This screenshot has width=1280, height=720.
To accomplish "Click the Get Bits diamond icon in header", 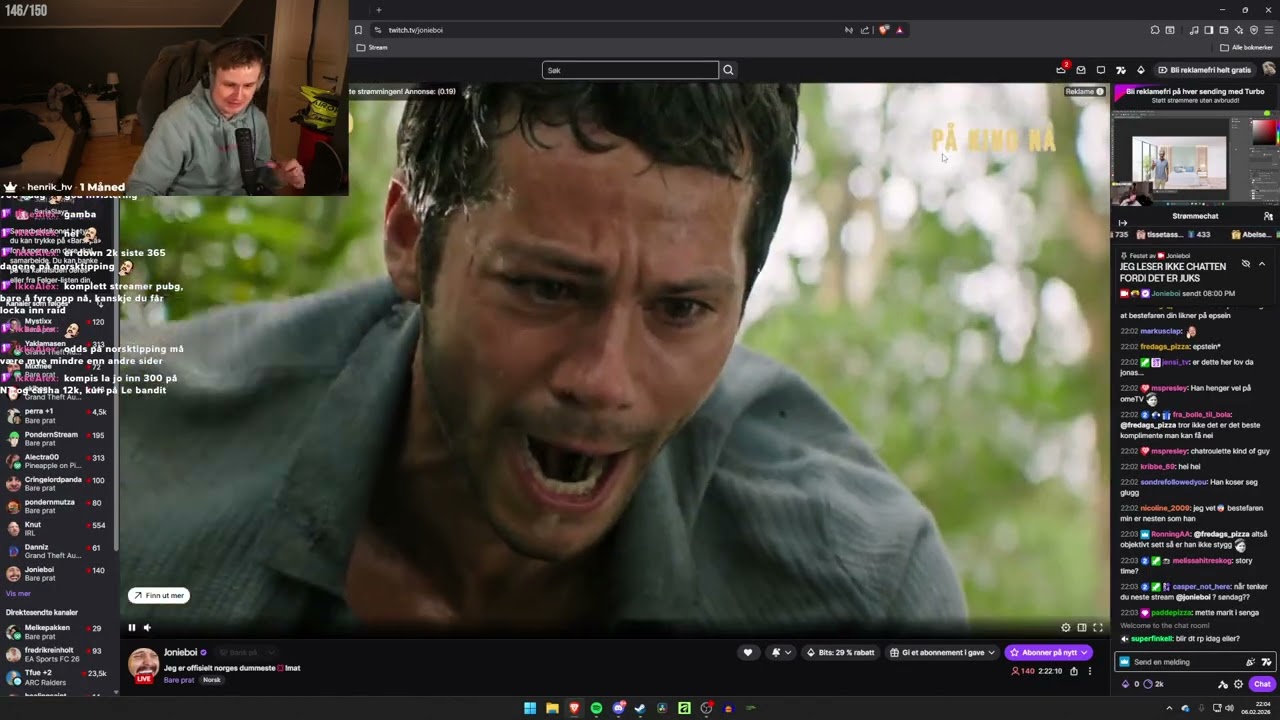I will coord(1141,70).
